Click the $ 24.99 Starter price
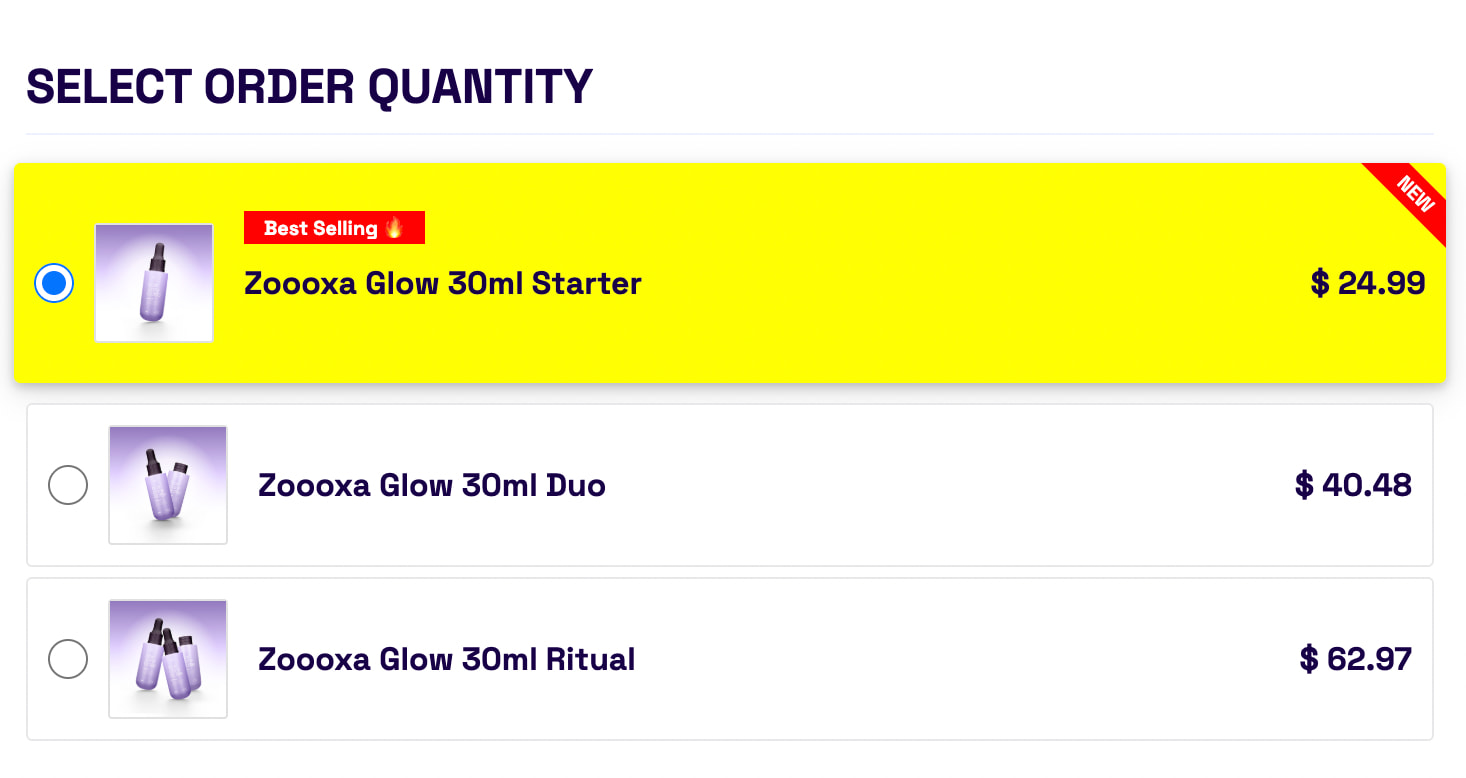 tap(1367, 283)
